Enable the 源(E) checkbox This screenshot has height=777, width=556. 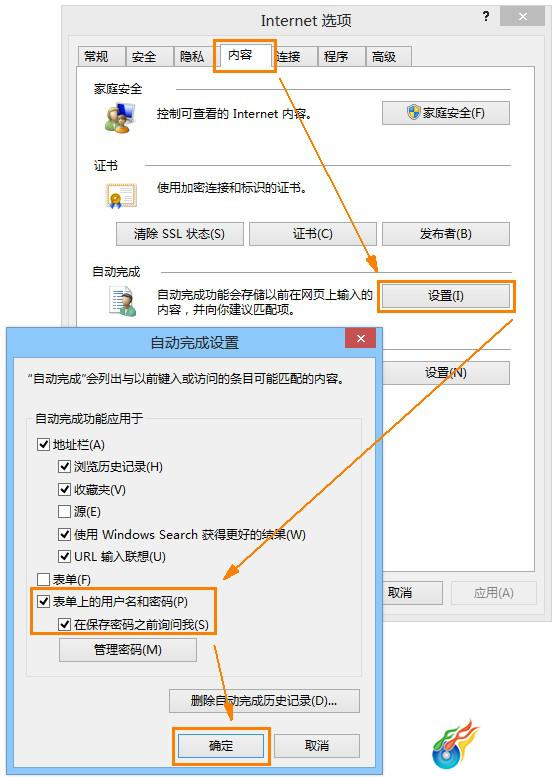tap(64, 511)
